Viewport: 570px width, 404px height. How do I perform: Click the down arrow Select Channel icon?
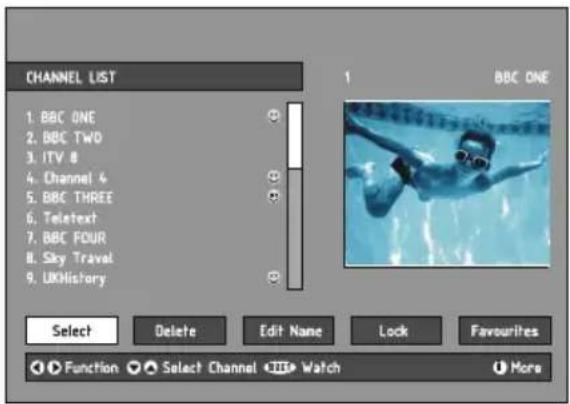coord(133,368)
